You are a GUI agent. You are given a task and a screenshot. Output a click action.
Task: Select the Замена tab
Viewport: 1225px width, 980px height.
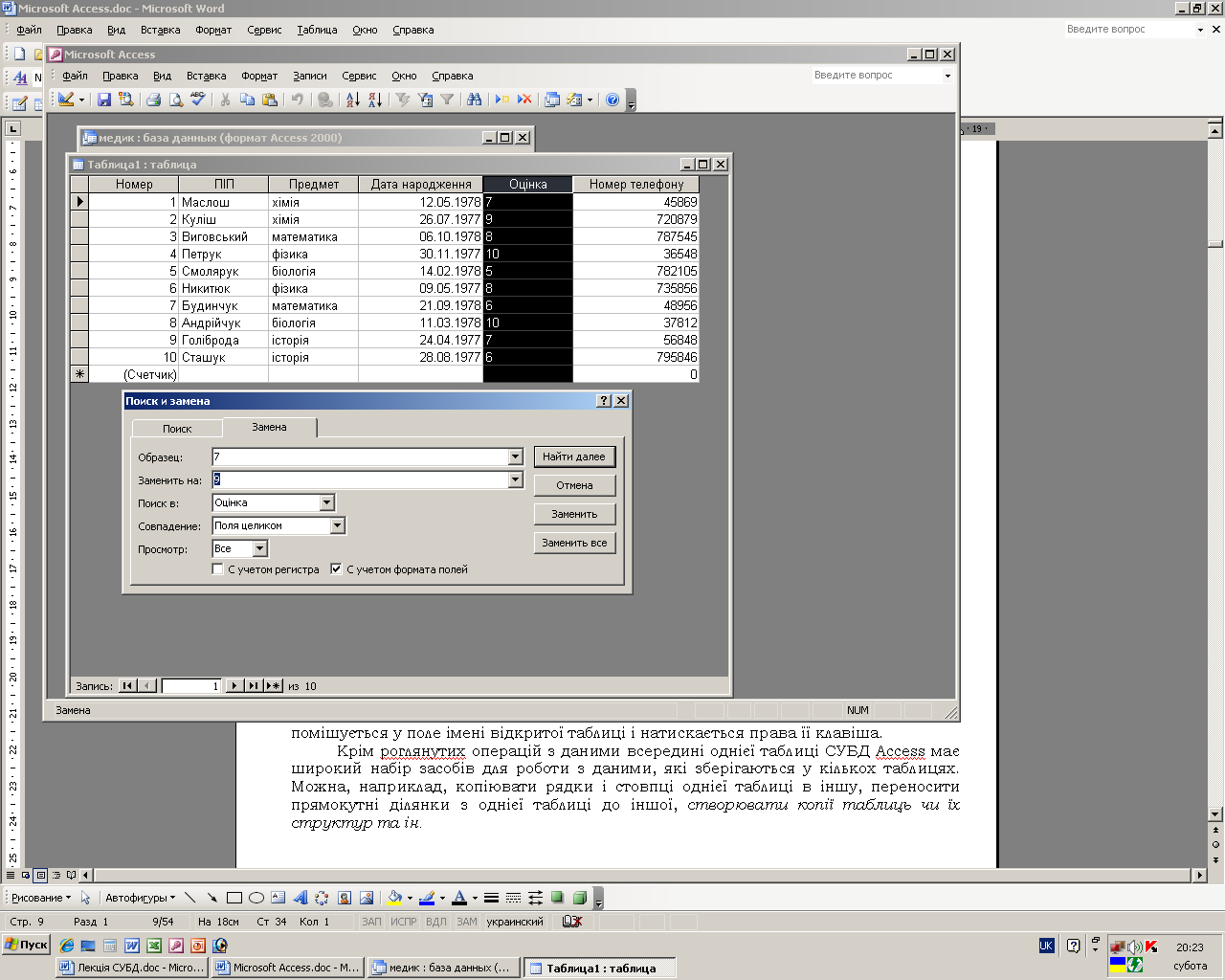click(269, 427)
